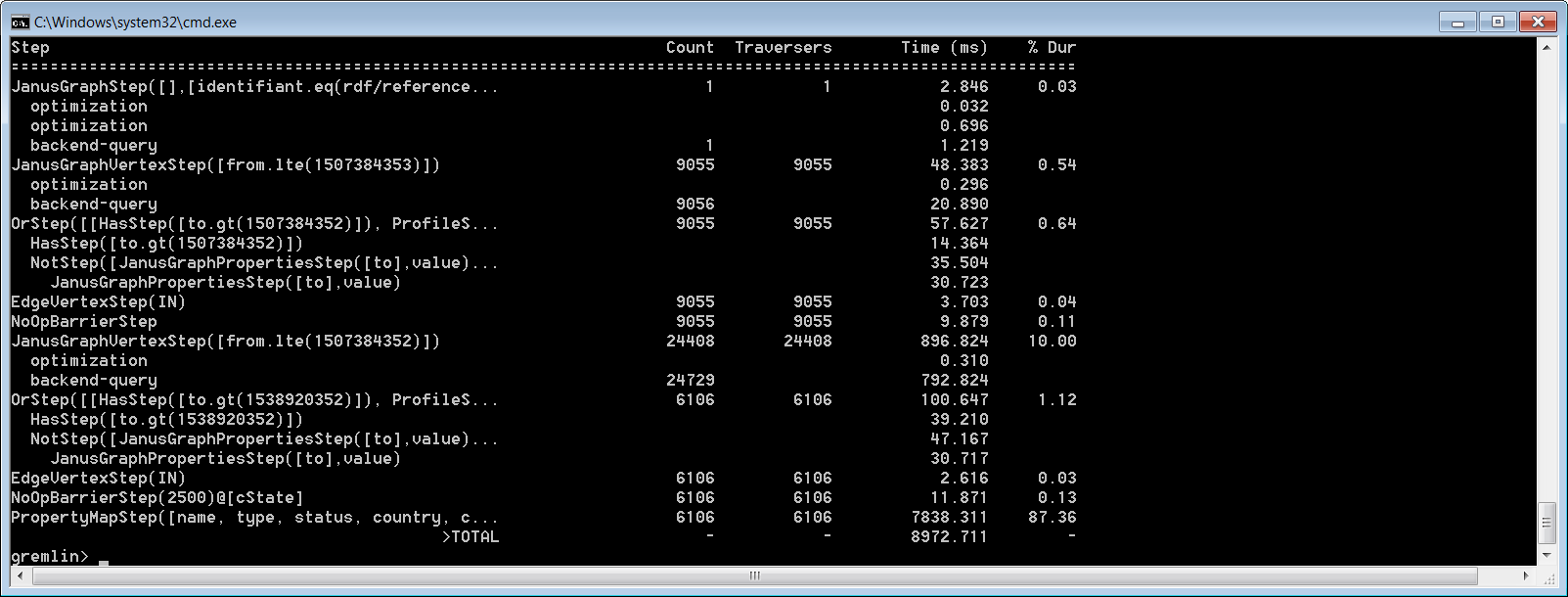The image size is (1568, 597).
Task: Click the vertical scrollbar down arrow
Action: pyautogui.click(x=1546, y=556)
